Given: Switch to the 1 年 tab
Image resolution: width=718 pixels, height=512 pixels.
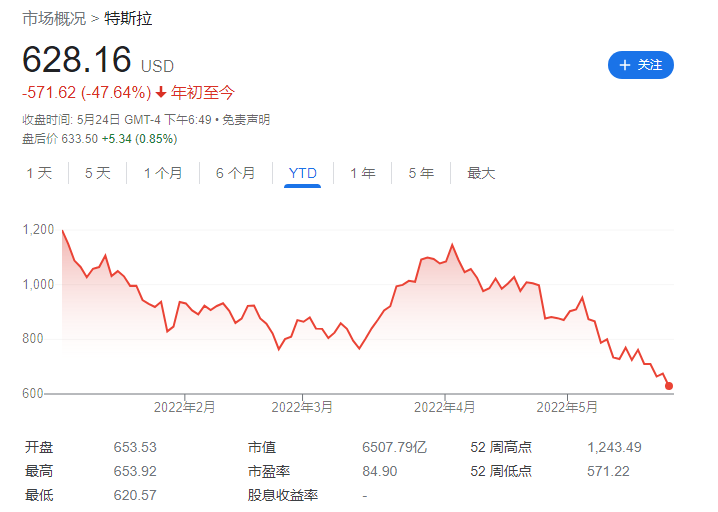Looking at the screenshot, I should (363, 173).
